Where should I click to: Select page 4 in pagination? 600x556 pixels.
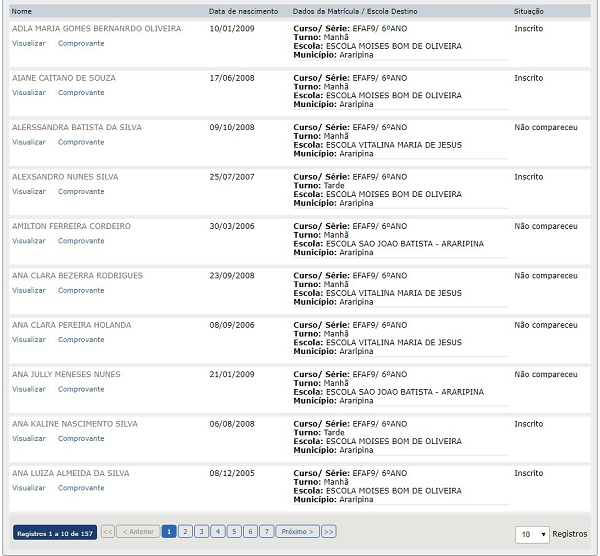pyautogui.click(x=217, y=532)
